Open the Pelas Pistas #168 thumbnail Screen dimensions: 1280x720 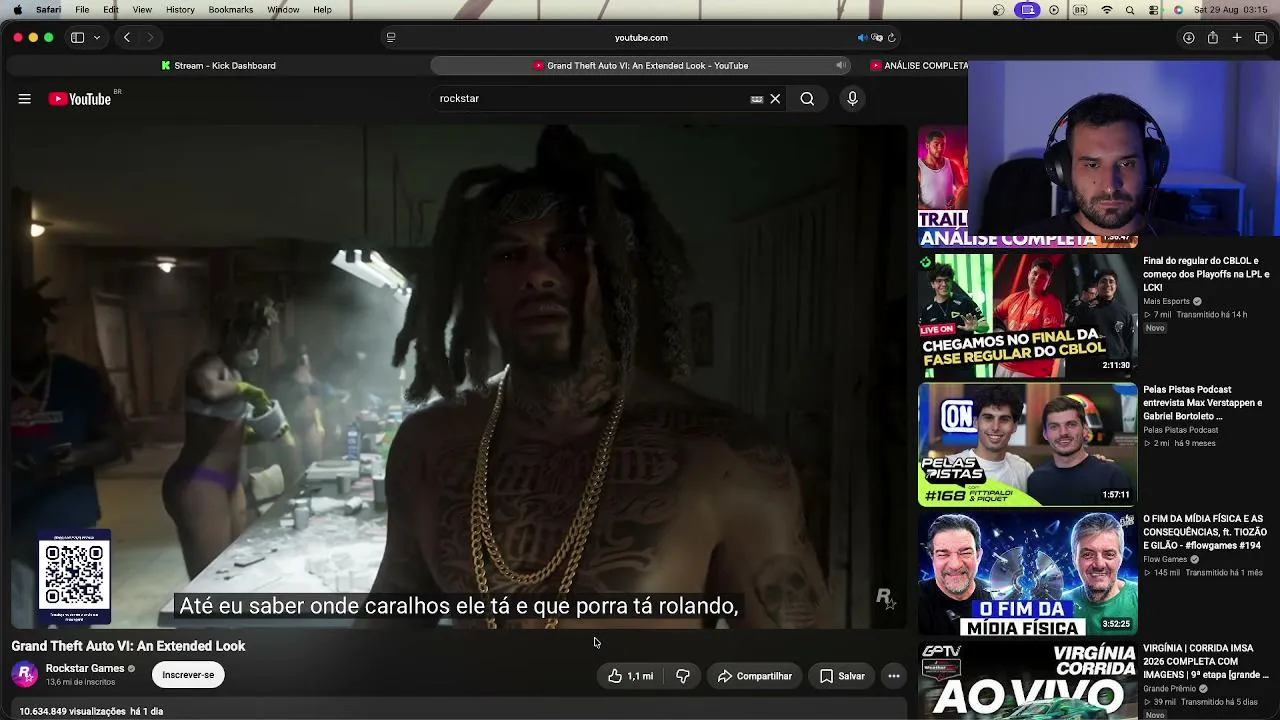point(1028,445)
